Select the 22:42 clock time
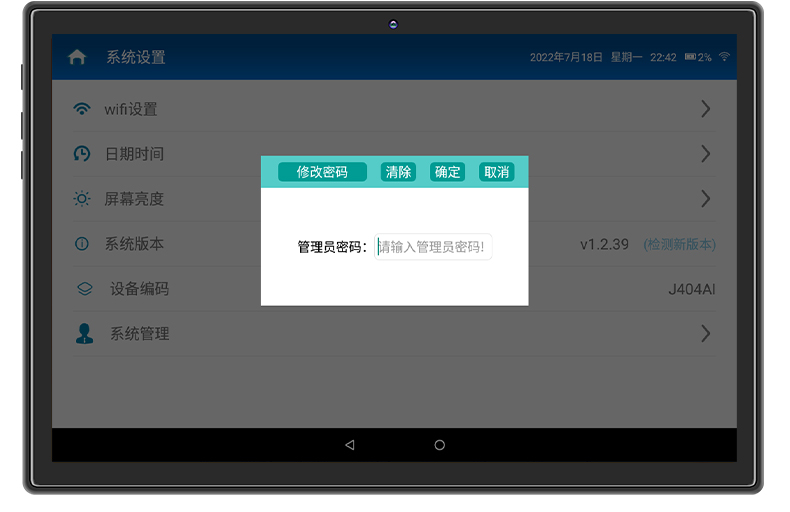This screenshot has height=512, width=790. tap(663, 57)
